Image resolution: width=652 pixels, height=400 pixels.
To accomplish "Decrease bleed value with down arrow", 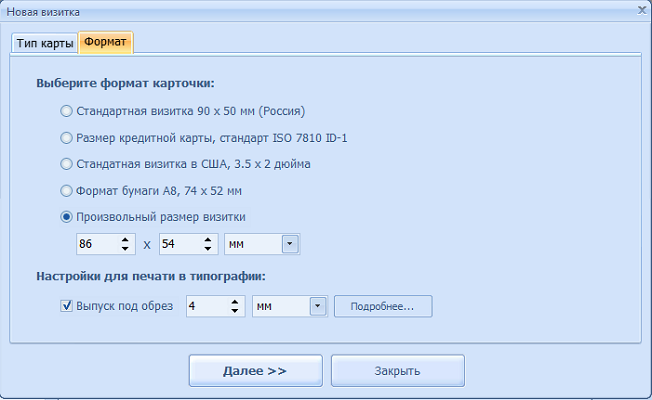I will [x=235, y=311].
